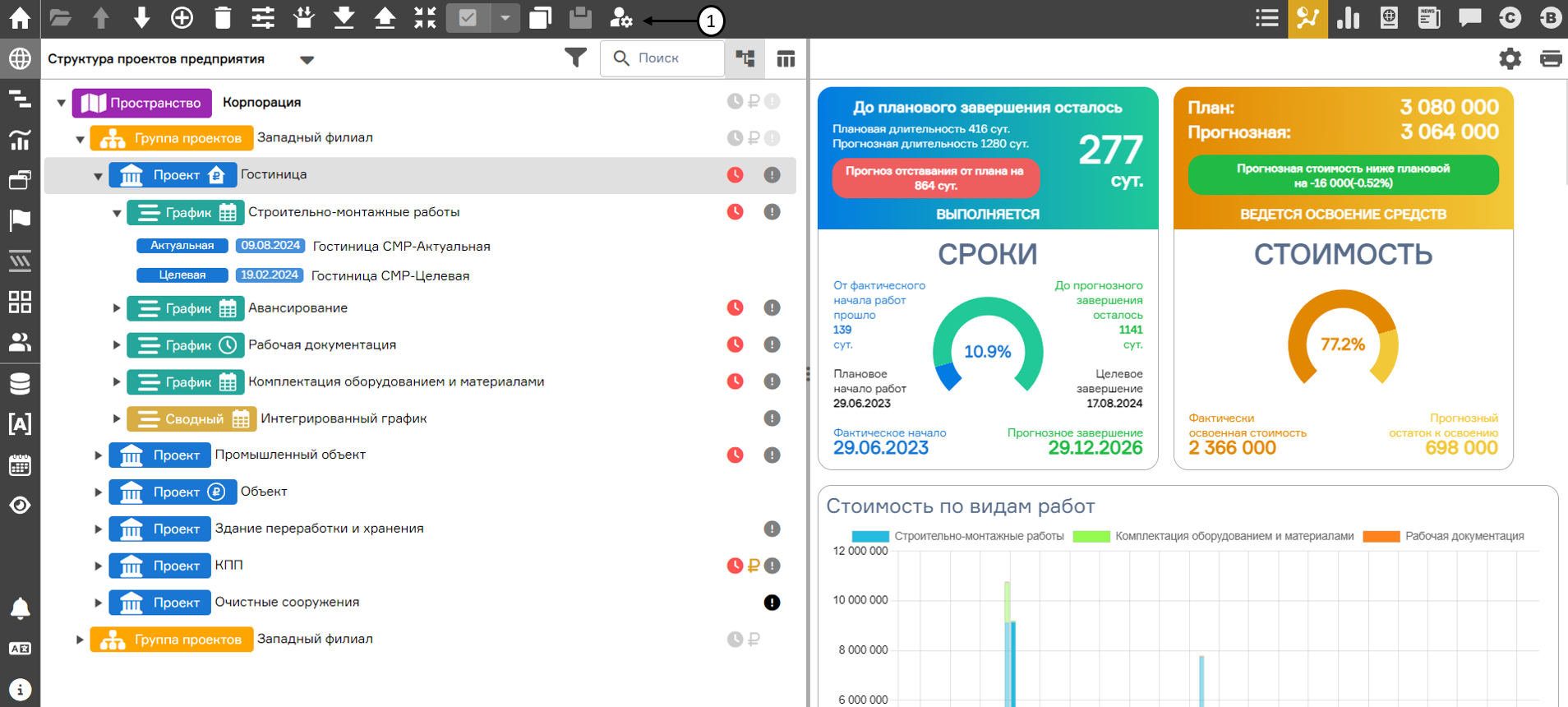Open grid tiles icon in left sidebar

click(x=20, y=302)
